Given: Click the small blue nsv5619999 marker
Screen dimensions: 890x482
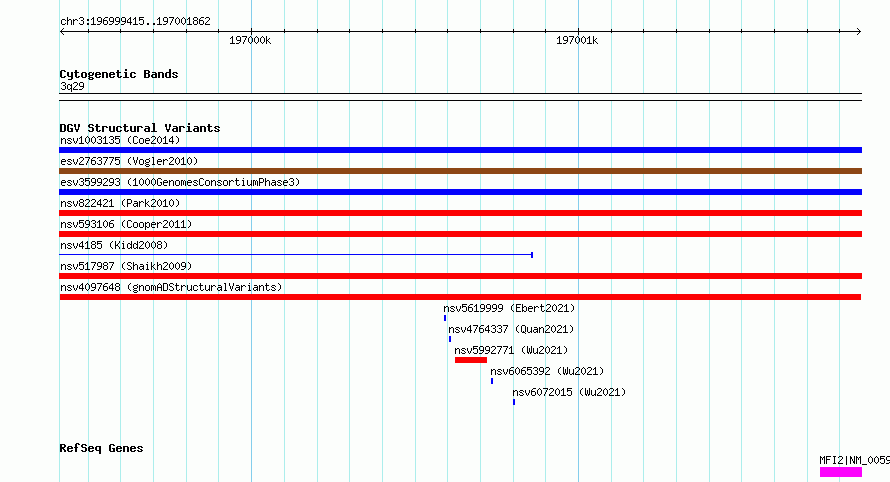Looking at the screenshot, I should tap(445, 318).
